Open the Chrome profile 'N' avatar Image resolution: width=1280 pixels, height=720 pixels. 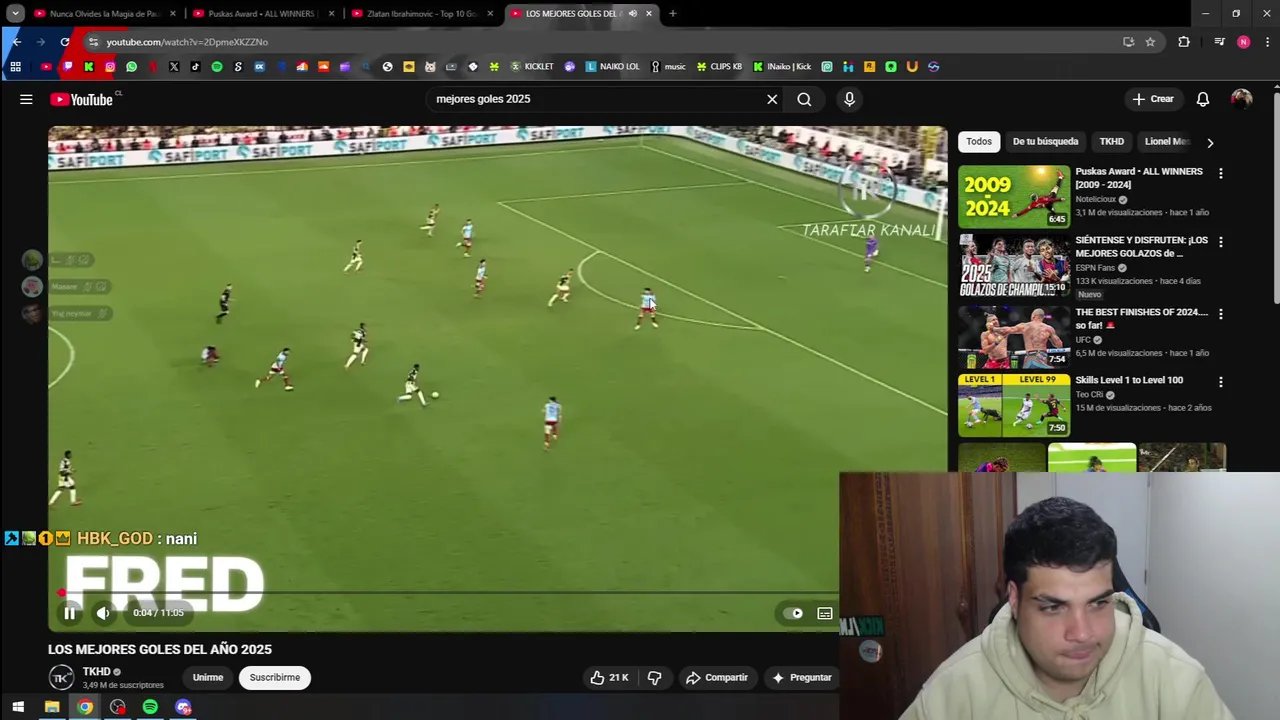(x=1243, y=42)
